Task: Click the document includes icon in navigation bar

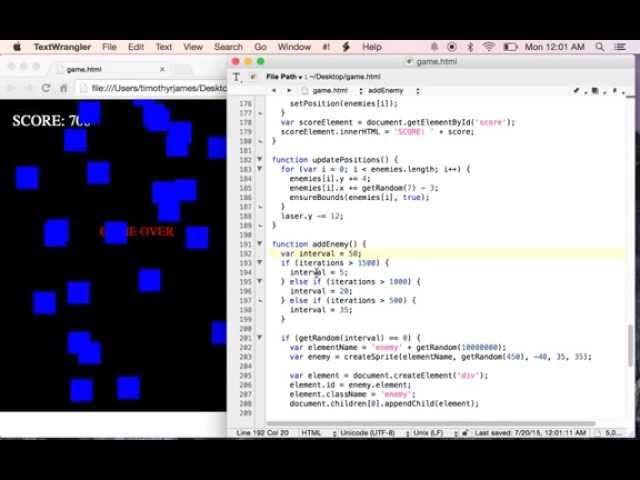Action: (597, 91)
